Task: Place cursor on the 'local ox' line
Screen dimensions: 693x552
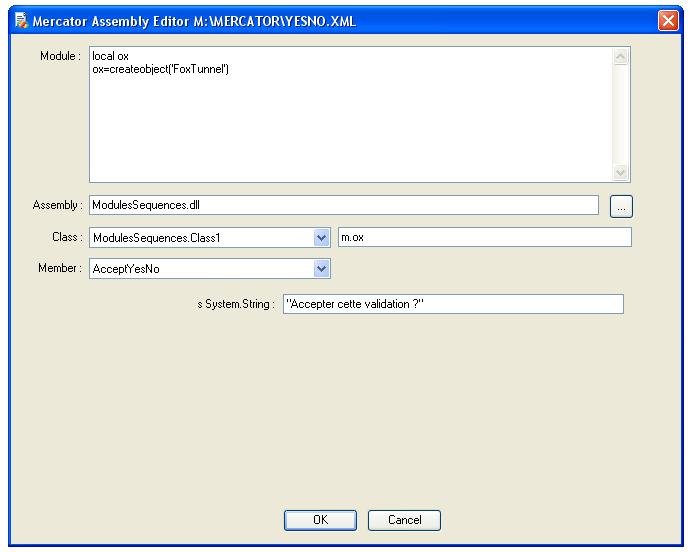Action: [x=110, y=56]
